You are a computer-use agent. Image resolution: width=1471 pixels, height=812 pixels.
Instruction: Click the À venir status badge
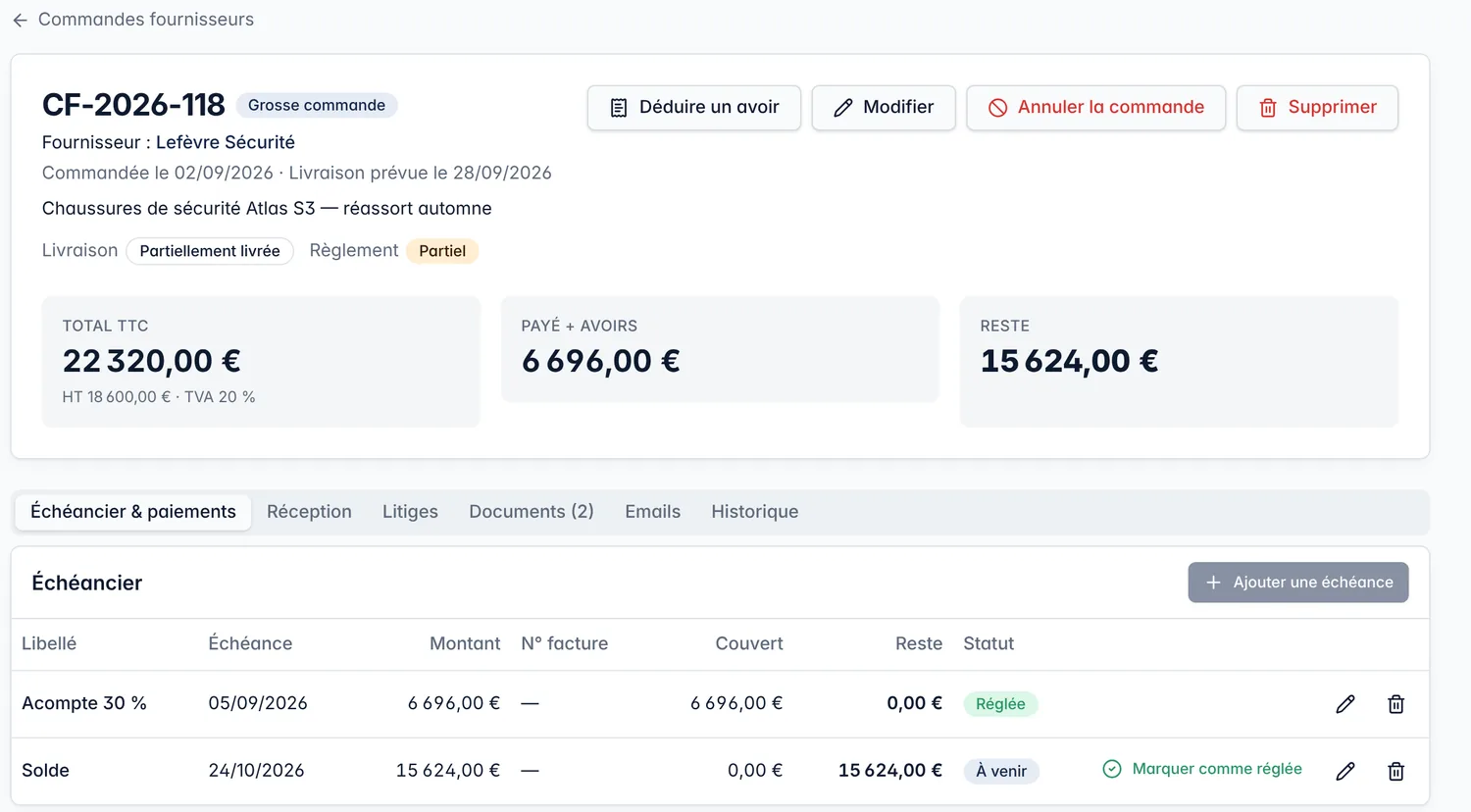tap(1001, 771)
